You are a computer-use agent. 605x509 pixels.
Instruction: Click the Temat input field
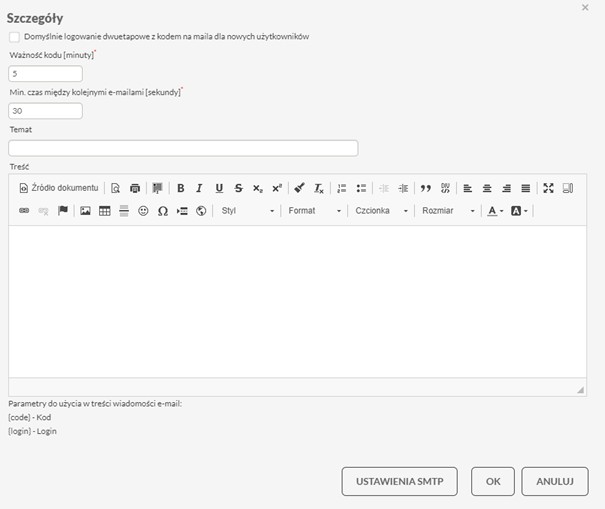[183, 148]
